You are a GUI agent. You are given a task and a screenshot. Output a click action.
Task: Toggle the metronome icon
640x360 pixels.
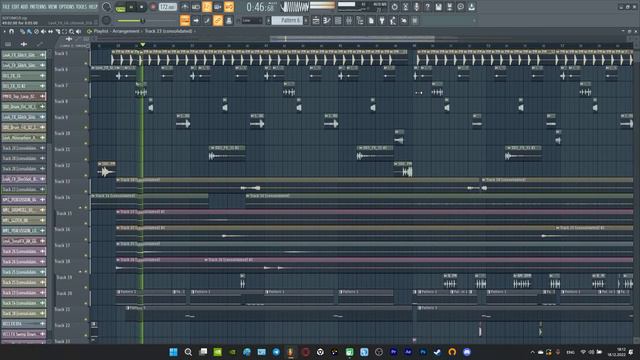184,7
